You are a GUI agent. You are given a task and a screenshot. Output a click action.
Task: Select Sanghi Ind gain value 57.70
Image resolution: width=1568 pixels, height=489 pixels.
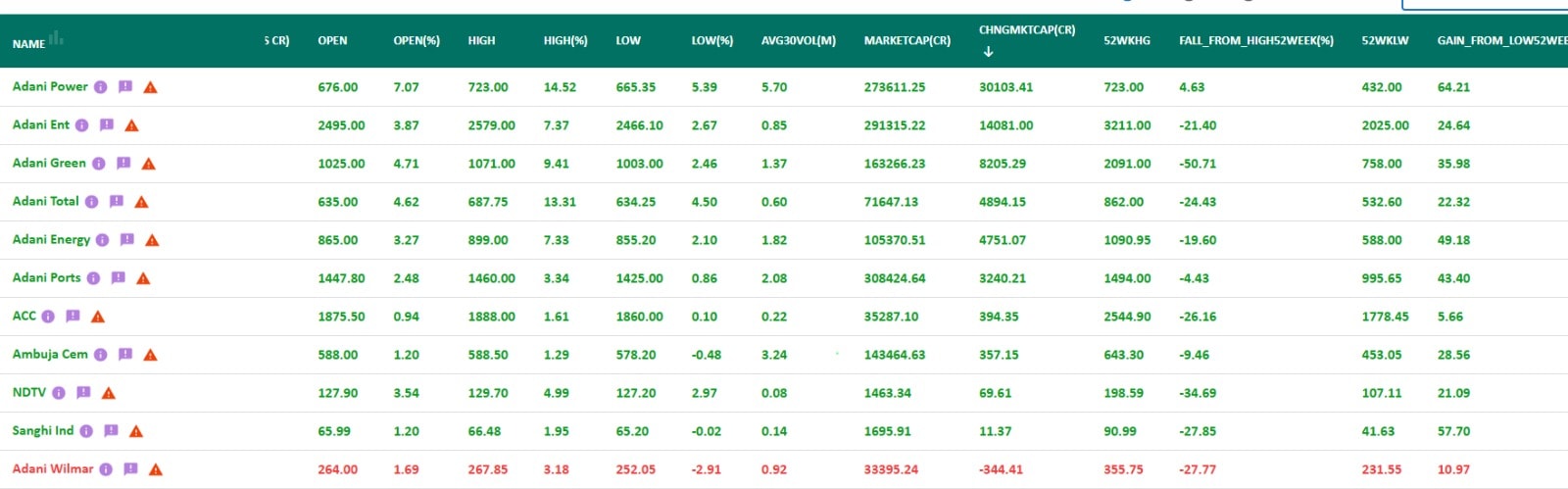1453,431
